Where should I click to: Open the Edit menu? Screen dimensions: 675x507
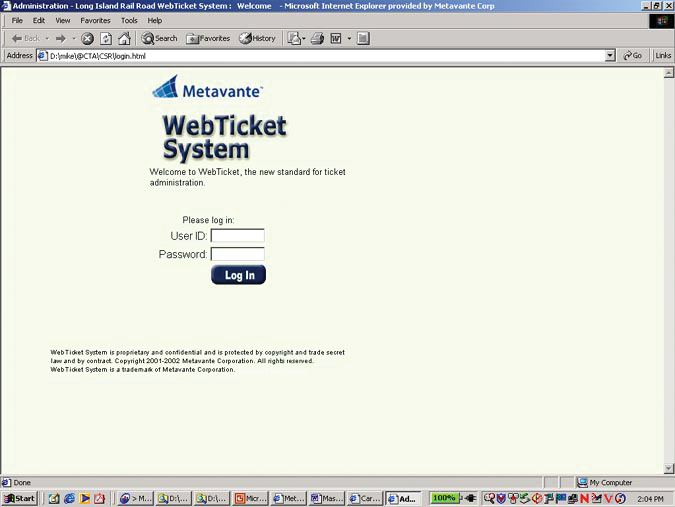39,20
